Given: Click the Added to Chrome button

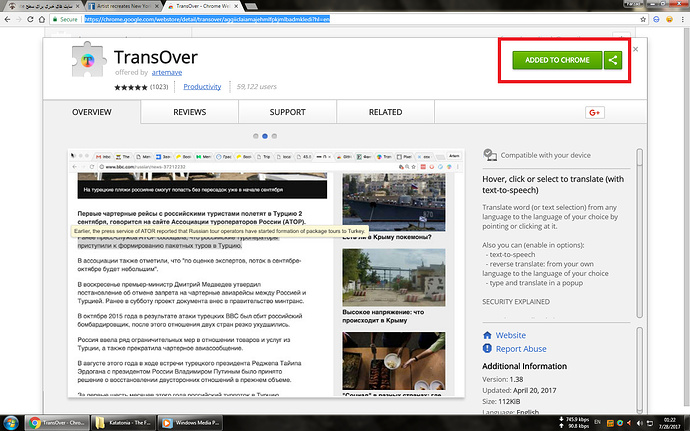Looking at the screenshot, I should click(557, 60).
